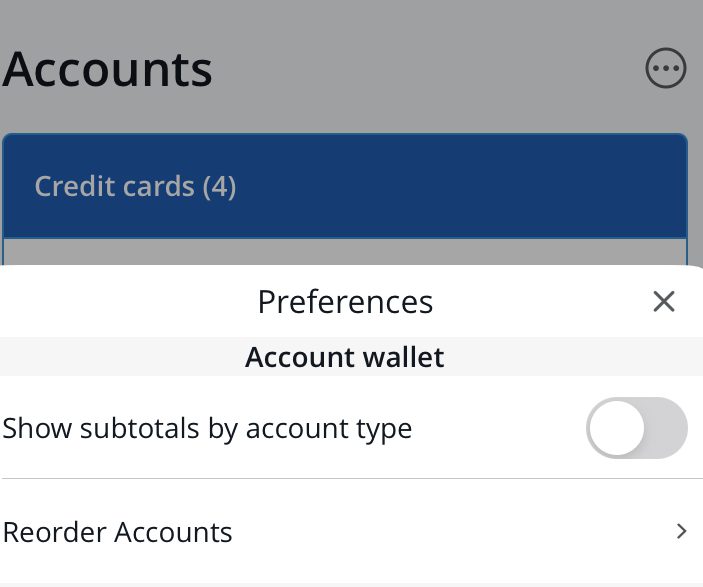The width and height of the screenshot is (703, 587).
Task: Click the empty right side of Credit cards bar
Action: pos(500,186)
